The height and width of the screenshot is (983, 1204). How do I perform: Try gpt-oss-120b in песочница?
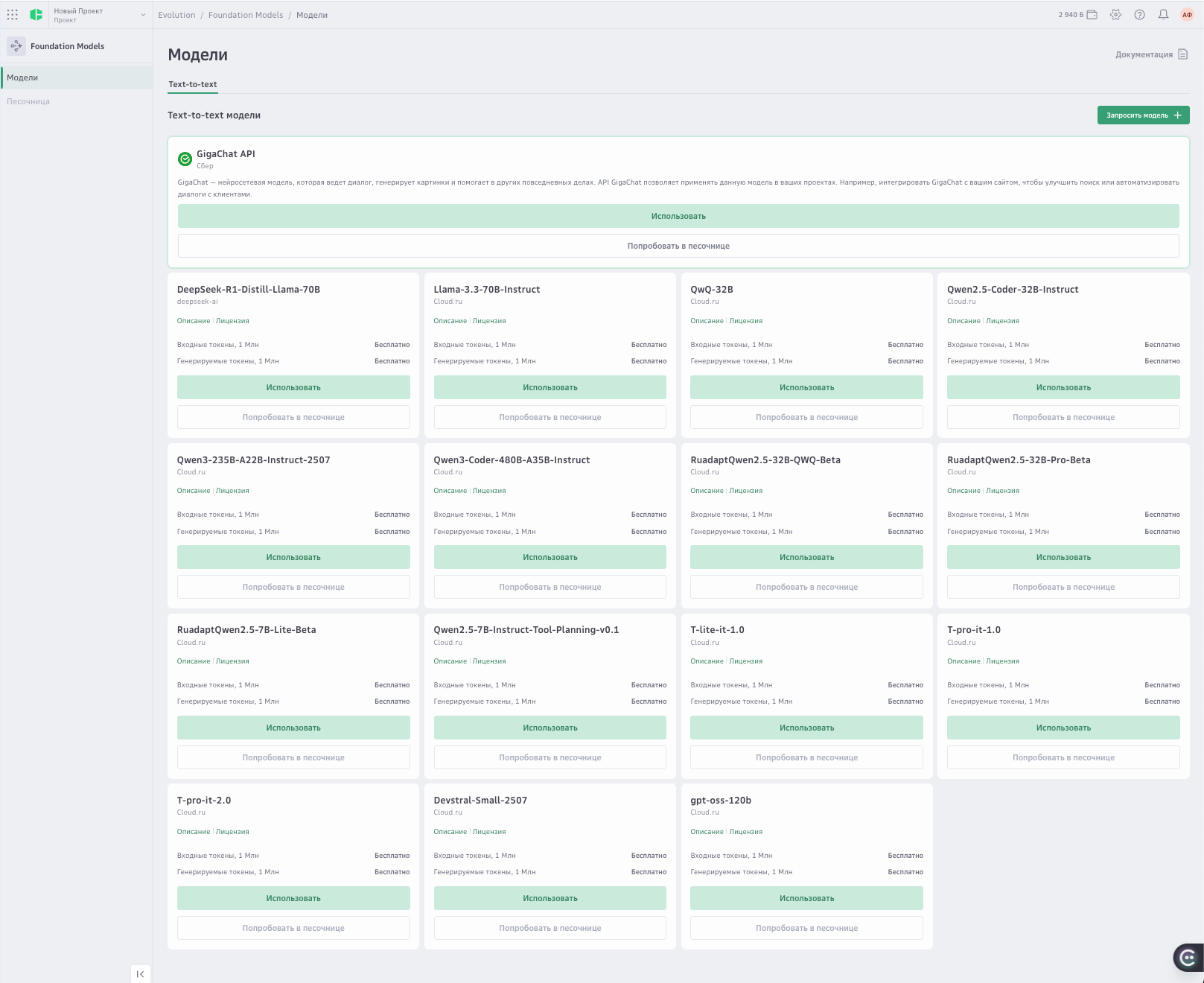click(x=806, y=928)
